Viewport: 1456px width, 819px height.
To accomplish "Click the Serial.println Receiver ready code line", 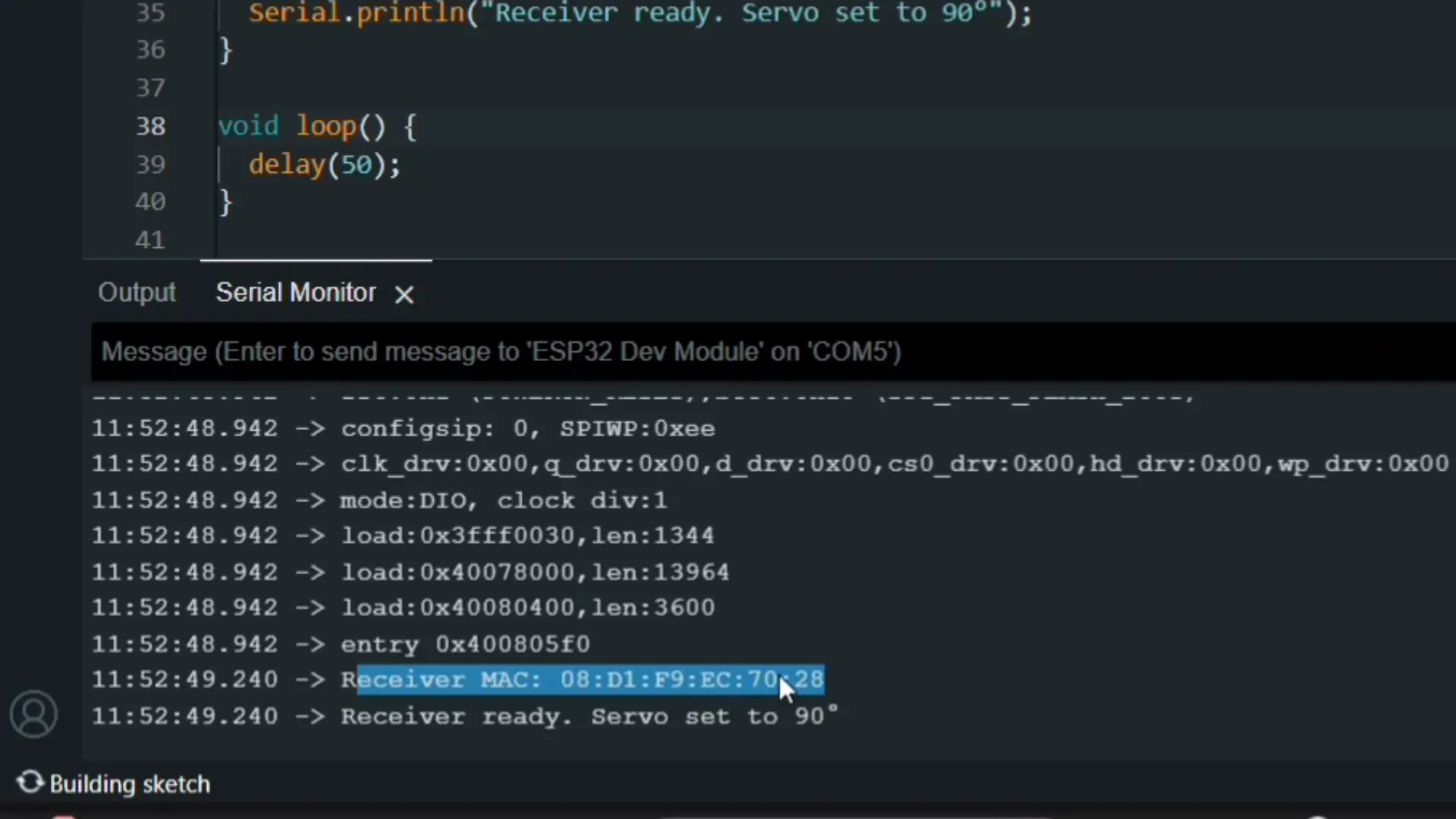I will pos(639,13).
